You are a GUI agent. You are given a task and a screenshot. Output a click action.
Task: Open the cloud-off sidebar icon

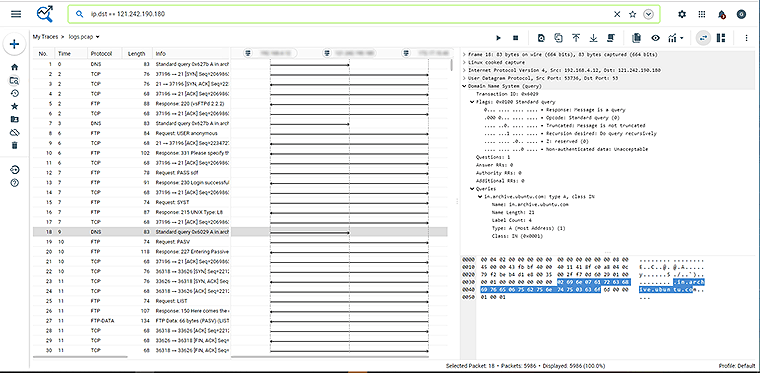15,132
